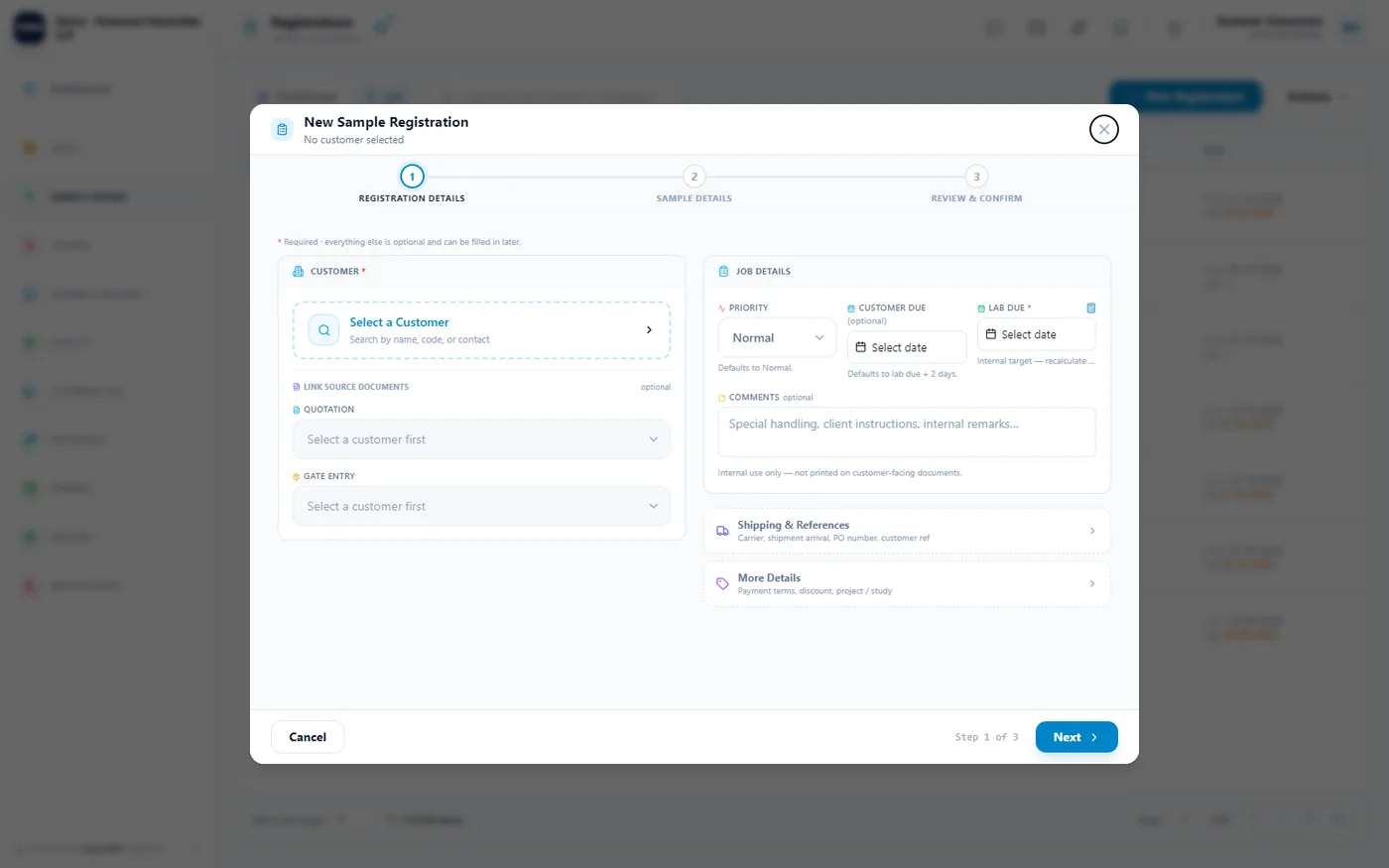Click the Next button
Image resolution: width=1389 pixels, height=868 pixels.
1076,737
